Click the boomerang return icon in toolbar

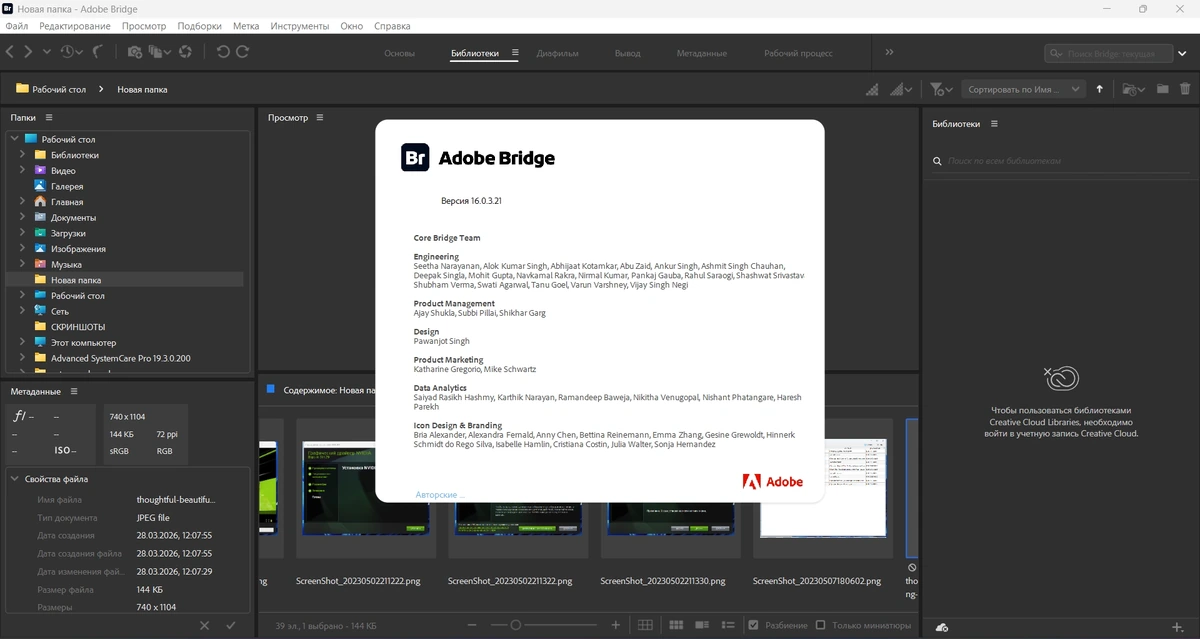pyautogui.click(x=98, y=52)
